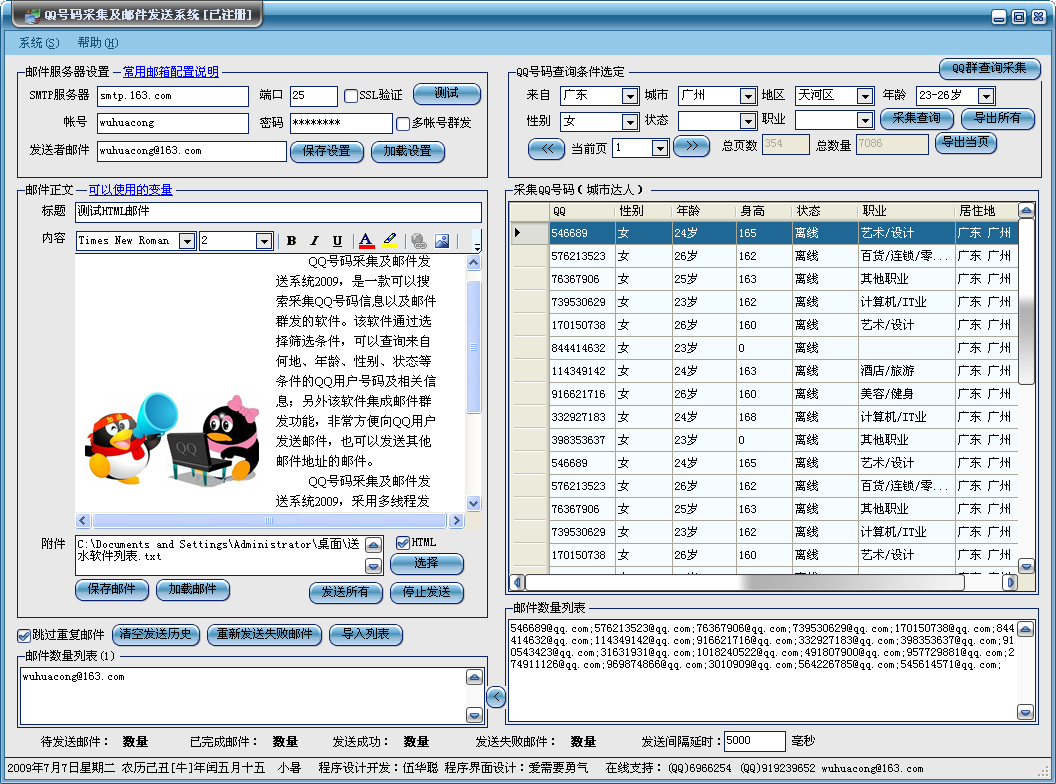This screenshot has width=1056, height=784.
Task: Apply underline formatting in the content toolbar
Action: coord(338,240)
